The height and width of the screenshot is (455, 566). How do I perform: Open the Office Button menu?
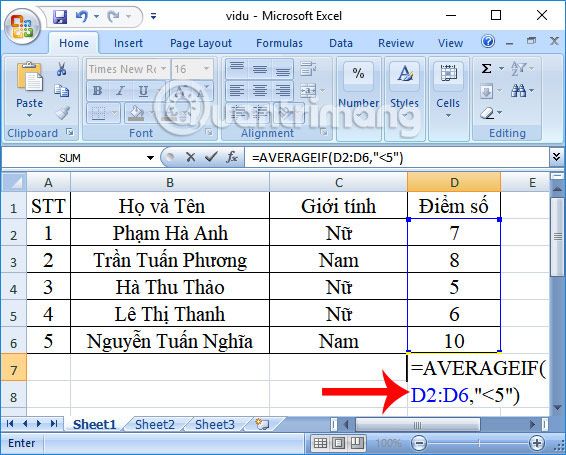pyautogui.click(x=22, y=26)
